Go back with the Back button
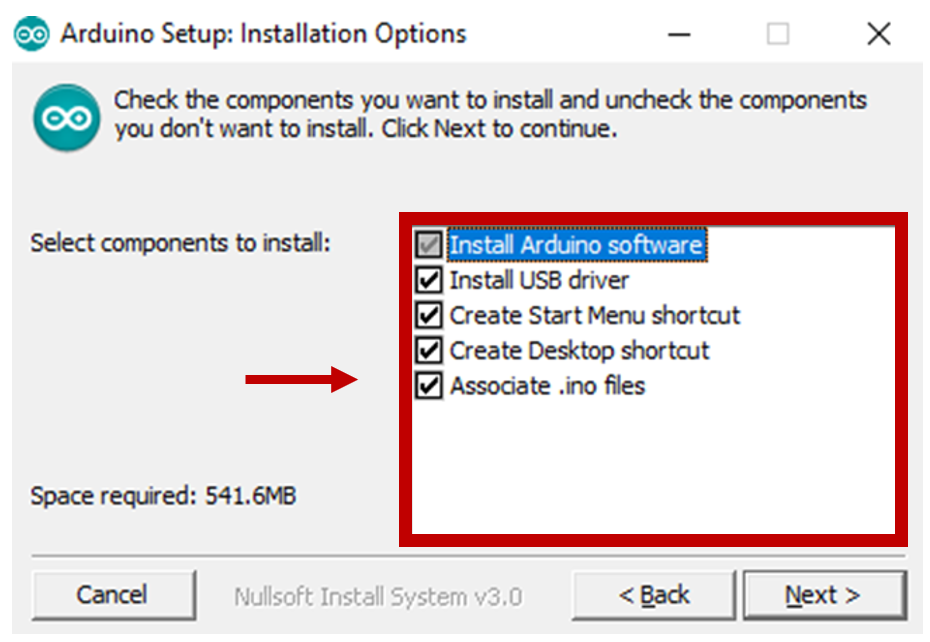The width and height of the screenshot is (930, 642). (x=654, y=596)
